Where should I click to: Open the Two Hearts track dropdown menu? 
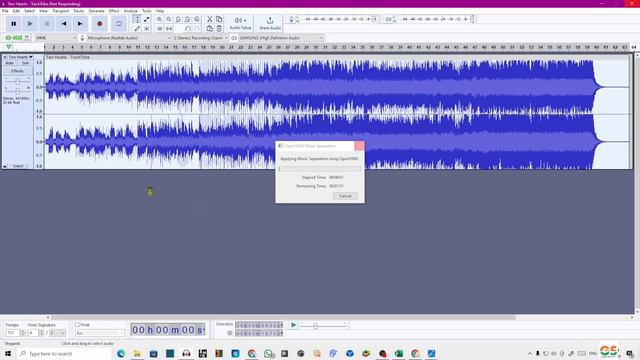pos(21,57)
